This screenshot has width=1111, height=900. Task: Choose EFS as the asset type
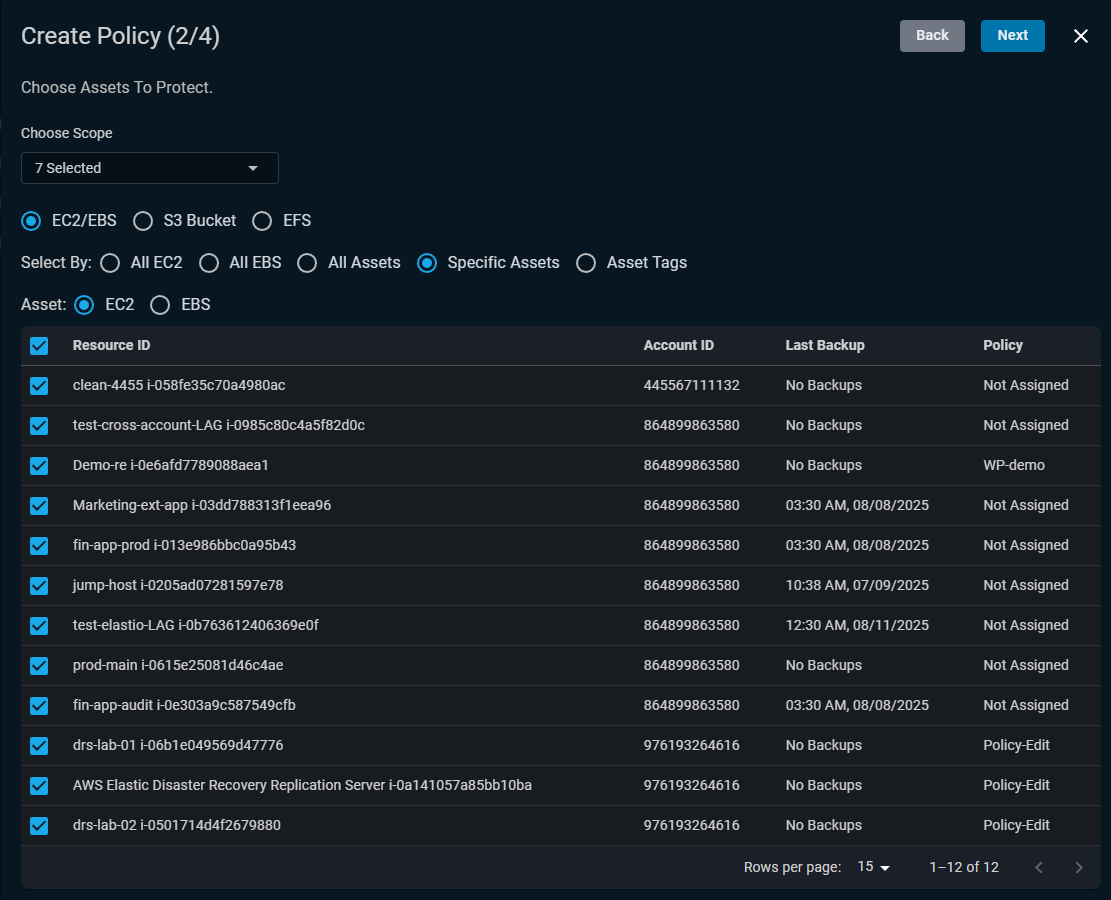261,220
